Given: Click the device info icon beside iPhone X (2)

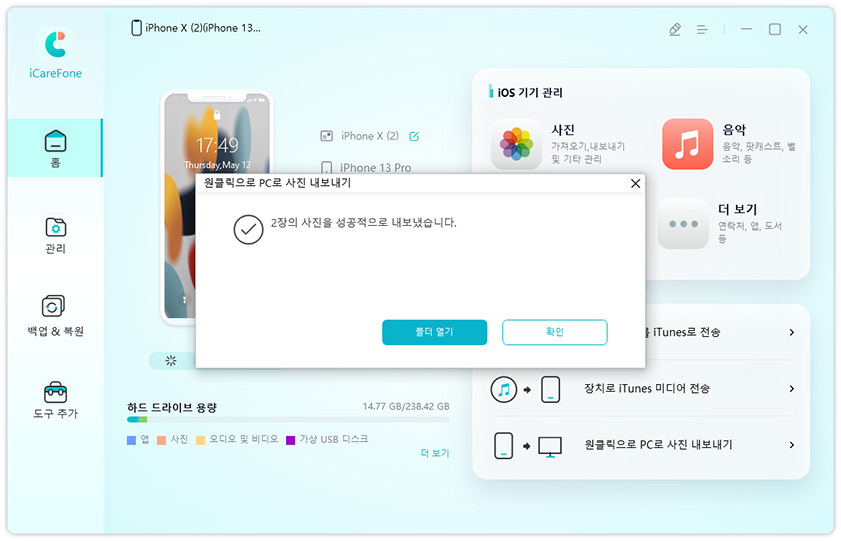Looking at the screenshot, I should click(326, 136).
